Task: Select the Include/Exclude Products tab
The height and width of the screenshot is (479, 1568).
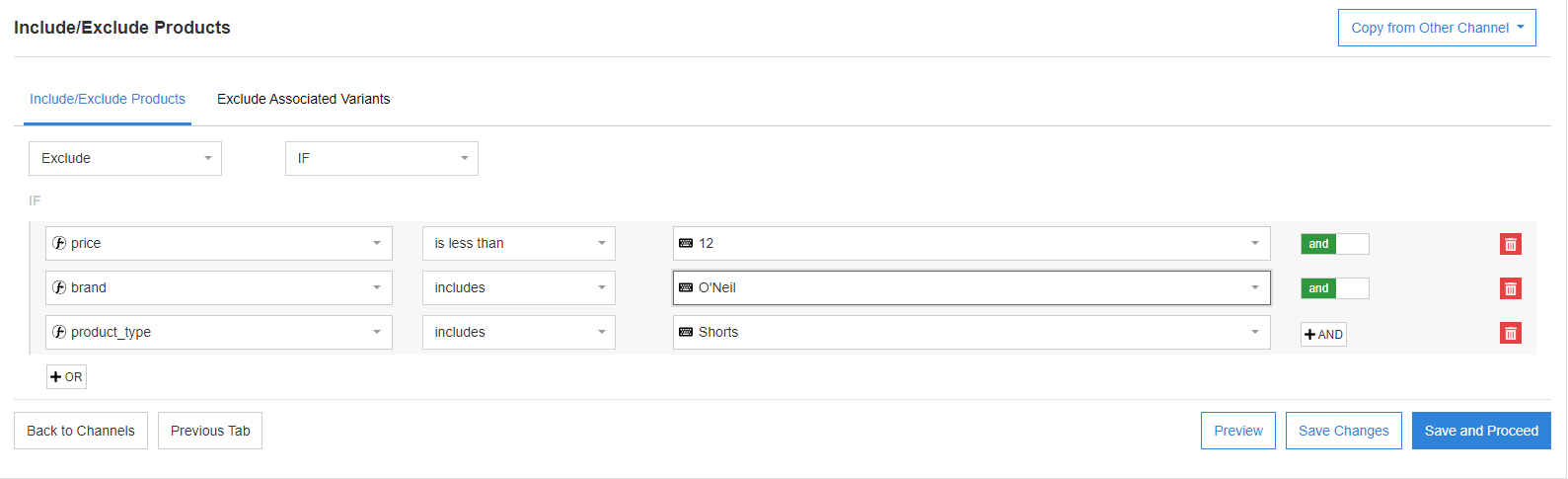Action: pyautogui.click(x=108, y=99)
